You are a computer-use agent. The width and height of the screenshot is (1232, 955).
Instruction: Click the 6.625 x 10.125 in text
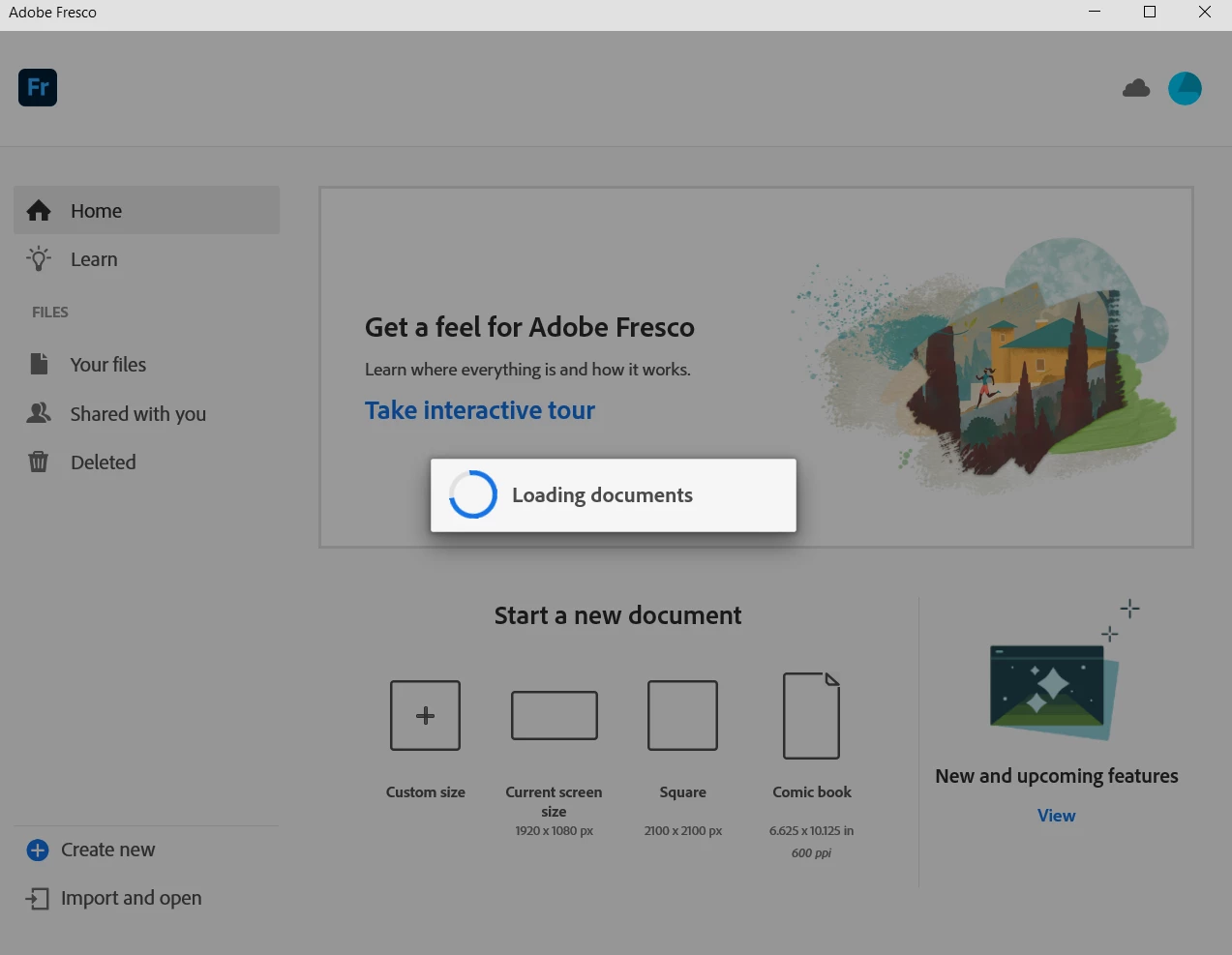pyautogui.click(x=811, y=831)
